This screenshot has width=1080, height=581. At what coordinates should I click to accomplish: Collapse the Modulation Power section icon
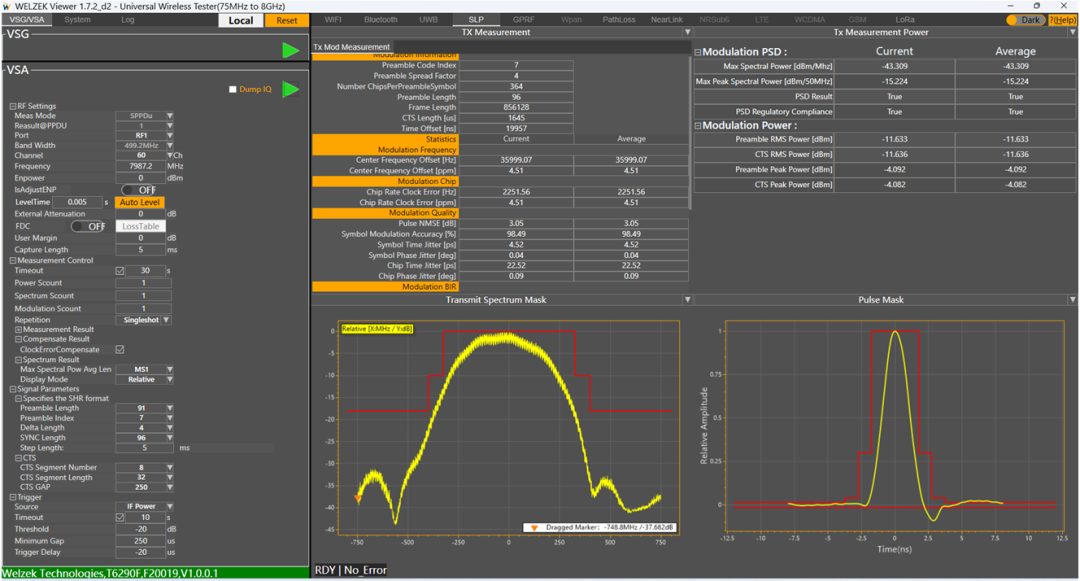698,125
